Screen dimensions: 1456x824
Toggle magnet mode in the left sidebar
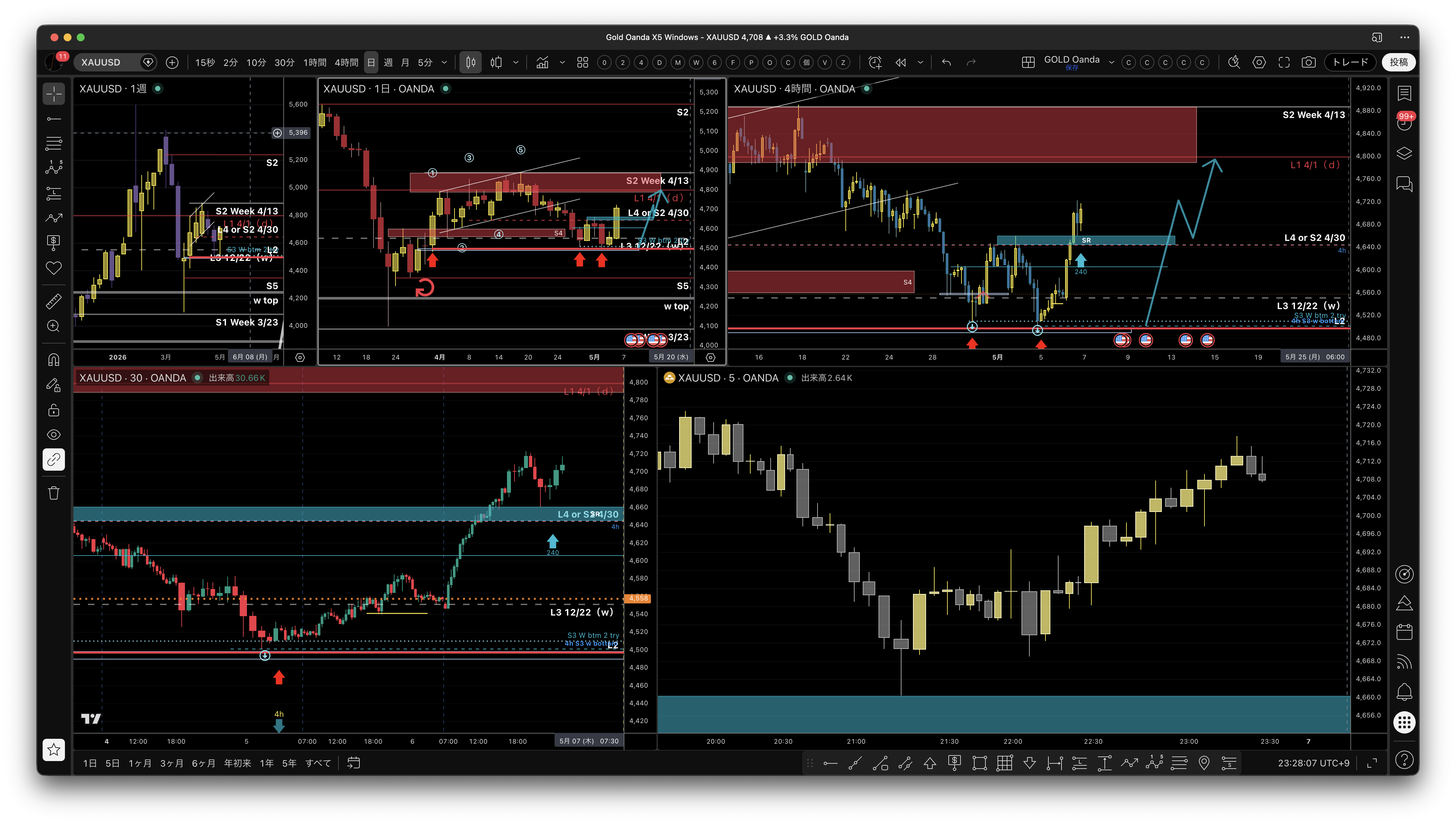tap(54, 360)
